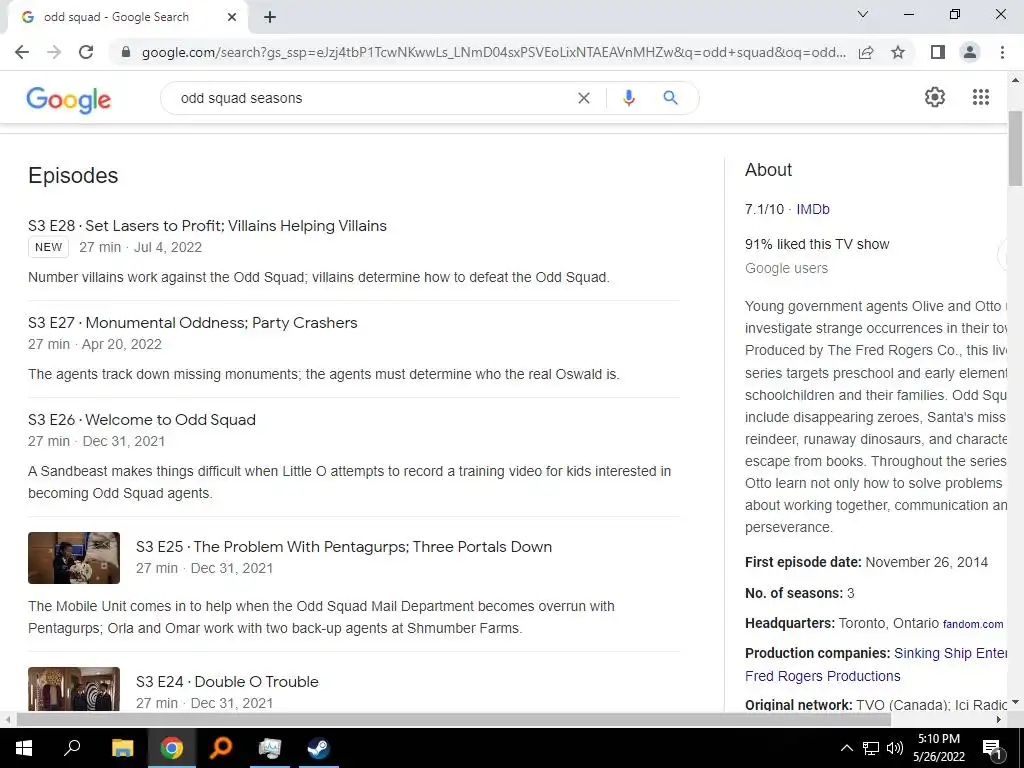Click vertical scrollbar thumb
1024x768 pixels.
coord(1015,147)
